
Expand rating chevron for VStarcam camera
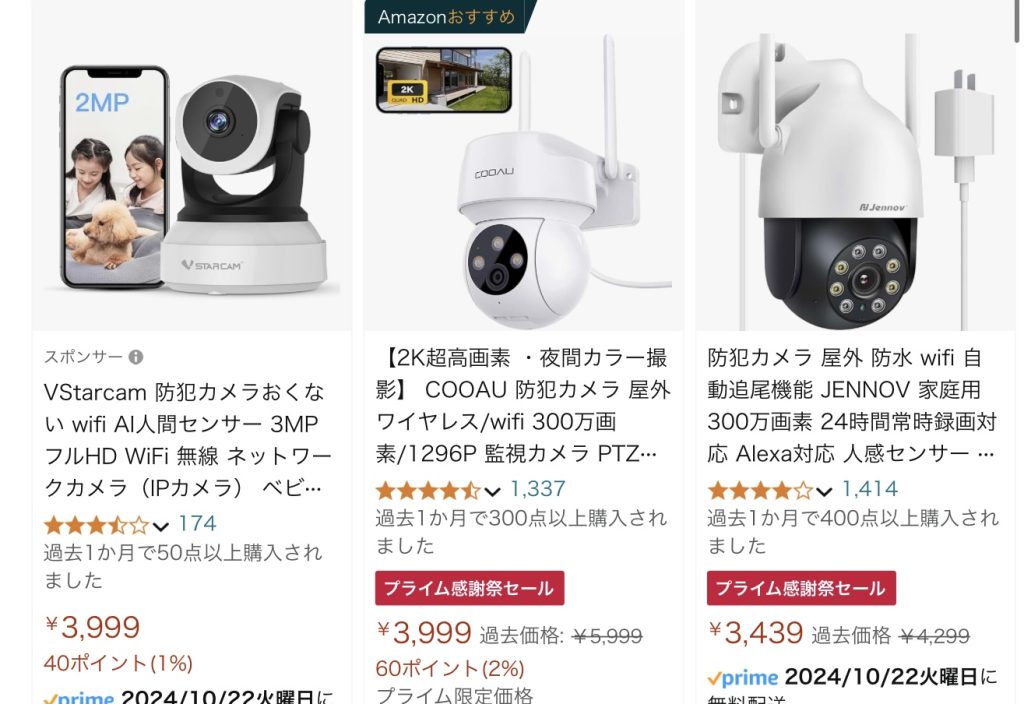click(x=161, y=526)
